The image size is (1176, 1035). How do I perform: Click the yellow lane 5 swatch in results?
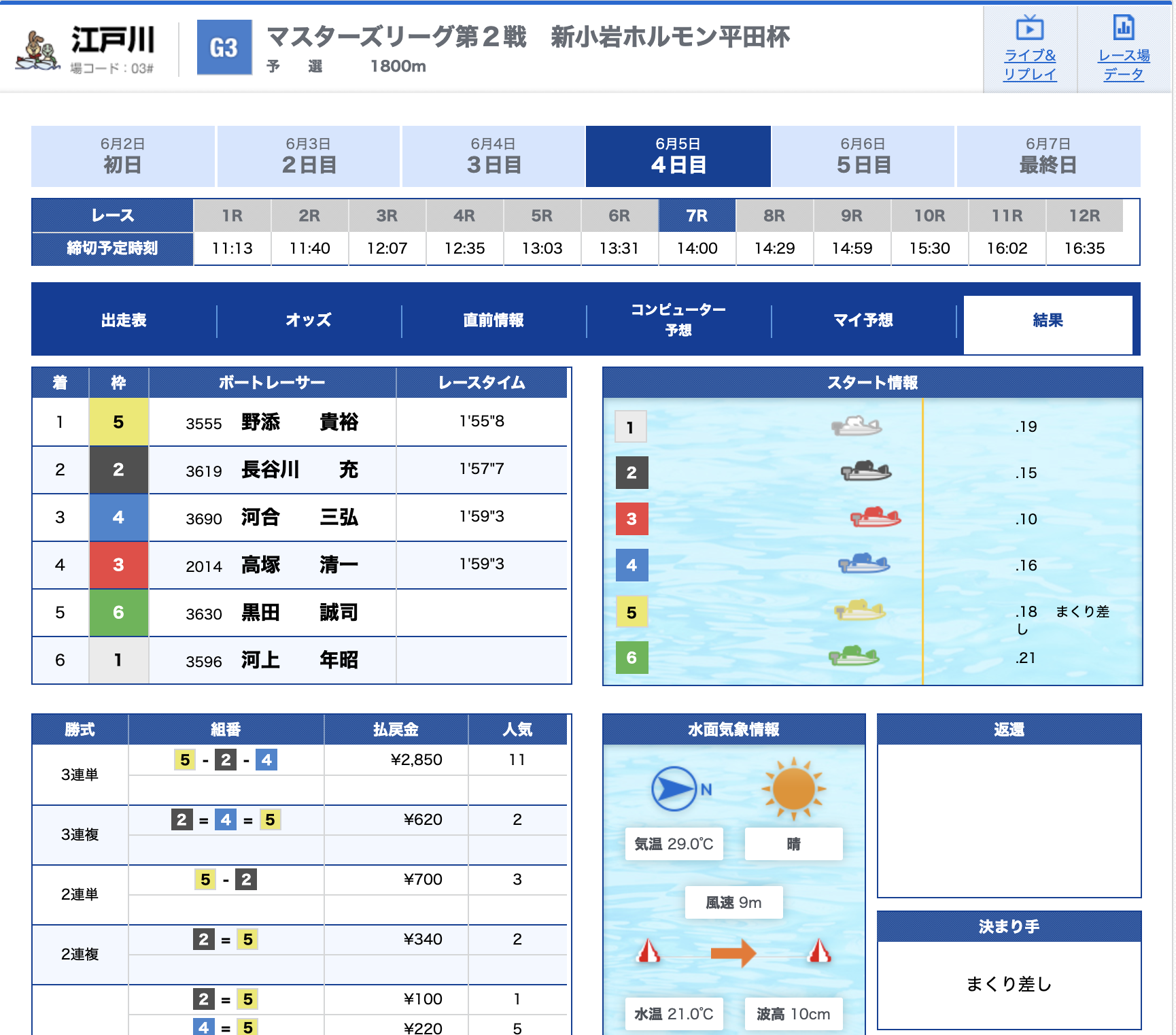(x=118, y=422)
